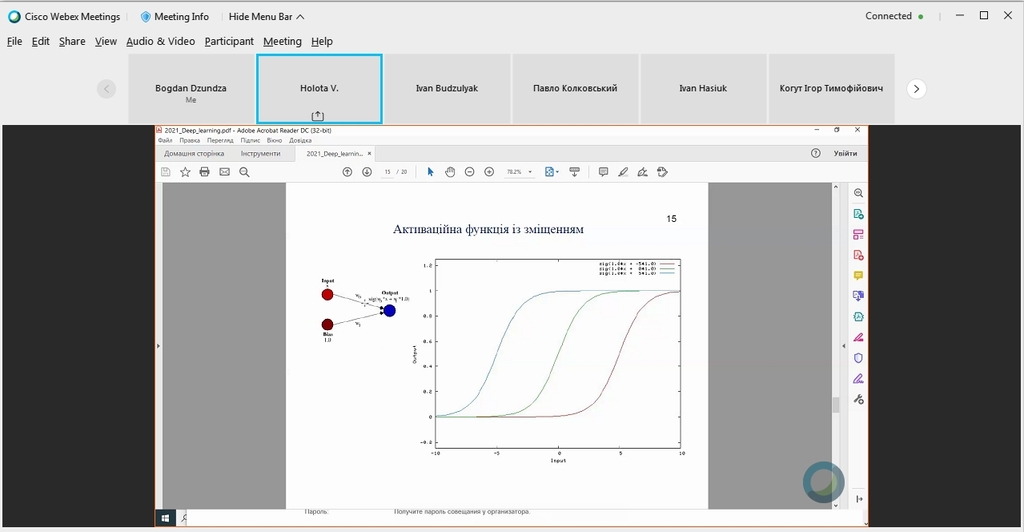The image size is (1024, 532).
Task: Add a comment with speech bubble icon
Action: (603, 172)
